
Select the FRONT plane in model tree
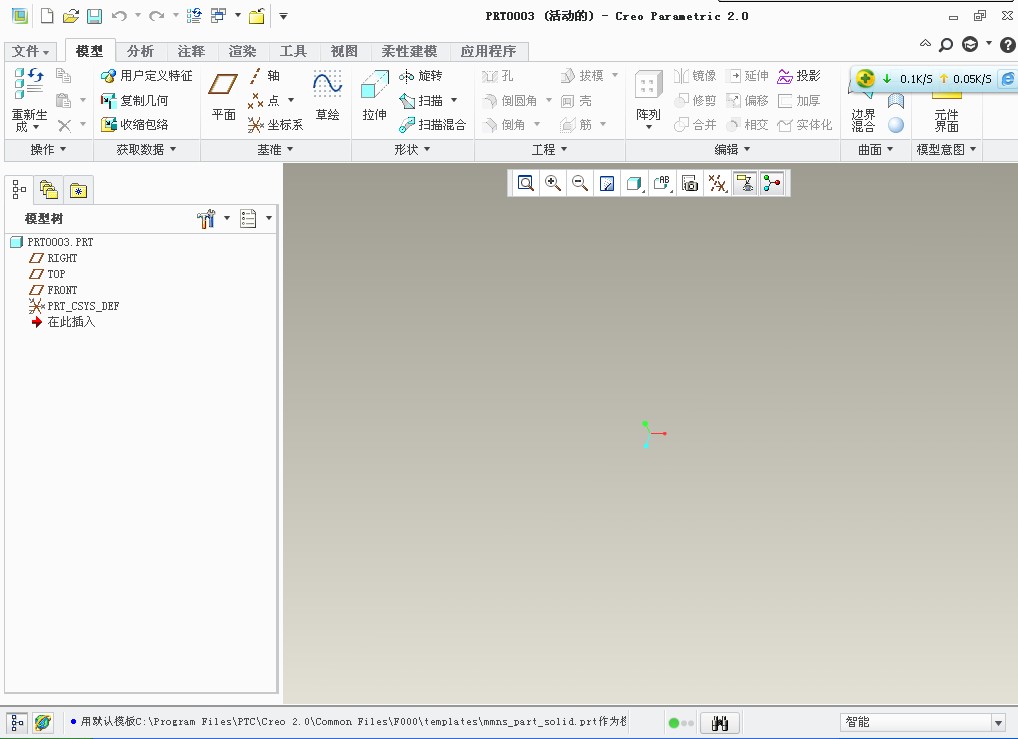point(62,290)
